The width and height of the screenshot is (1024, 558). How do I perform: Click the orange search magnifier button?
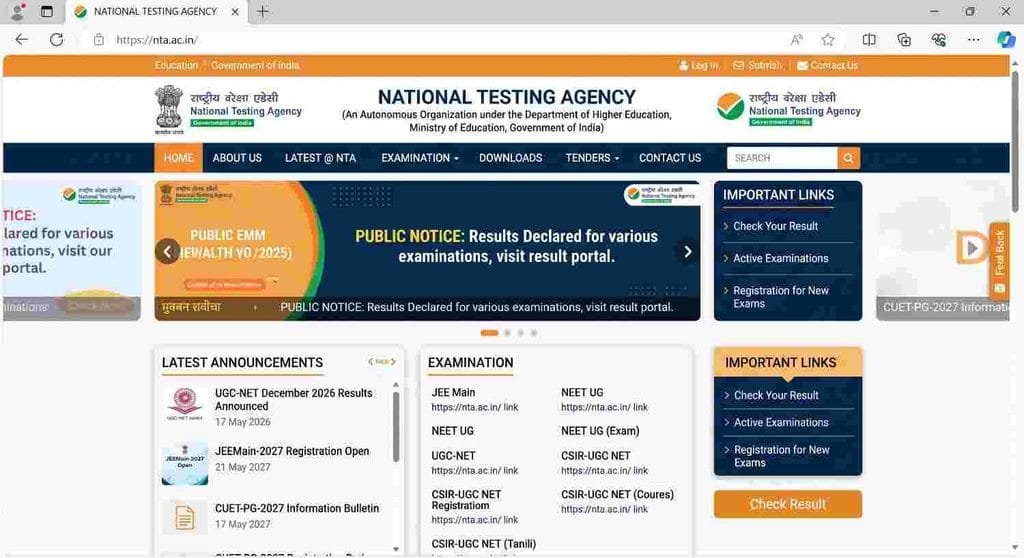[x=848, y=158]
